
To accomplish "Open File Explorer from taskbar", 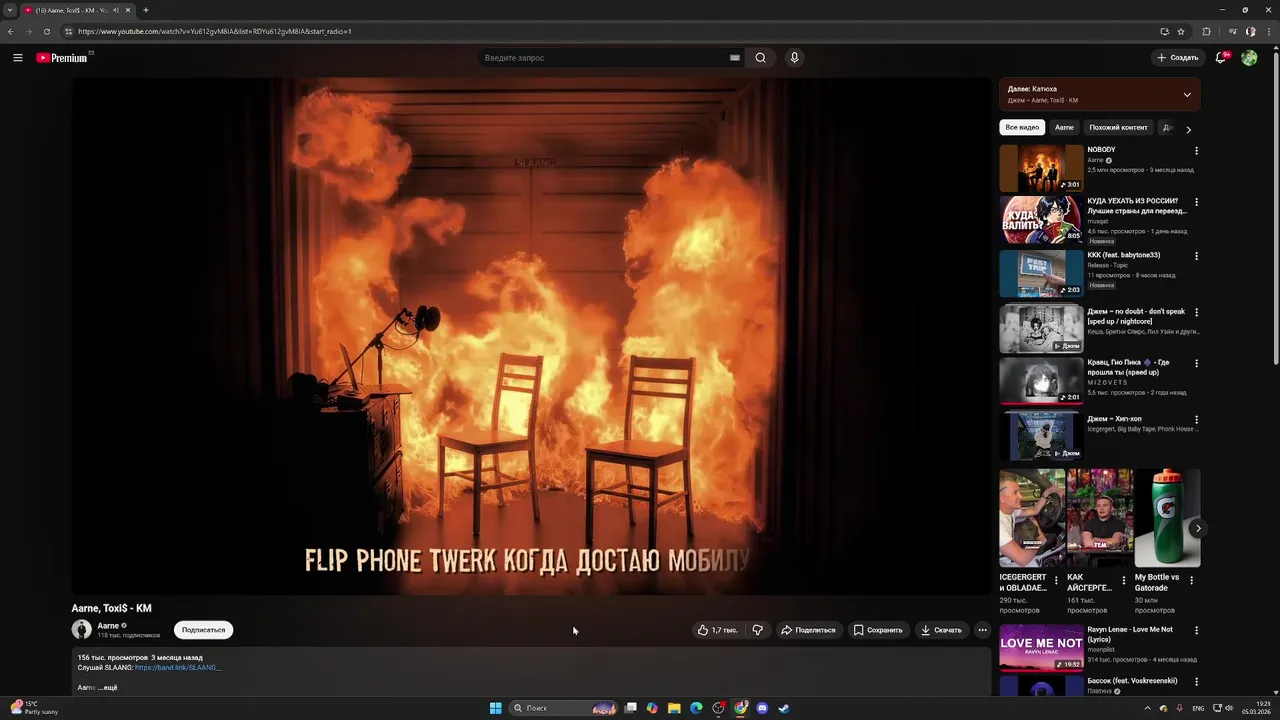I will (674, 708).
